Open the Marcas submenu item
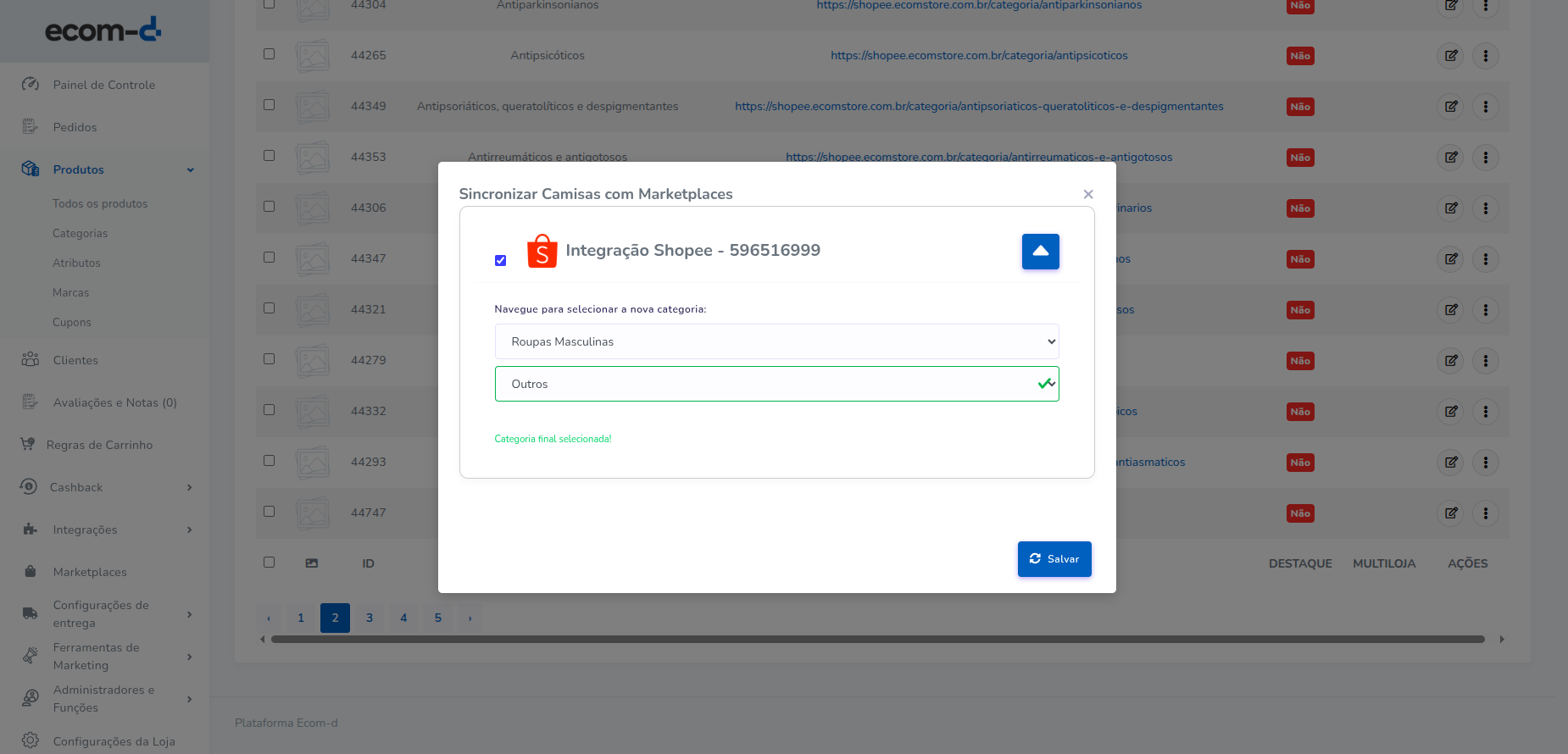 pos(70,292)
